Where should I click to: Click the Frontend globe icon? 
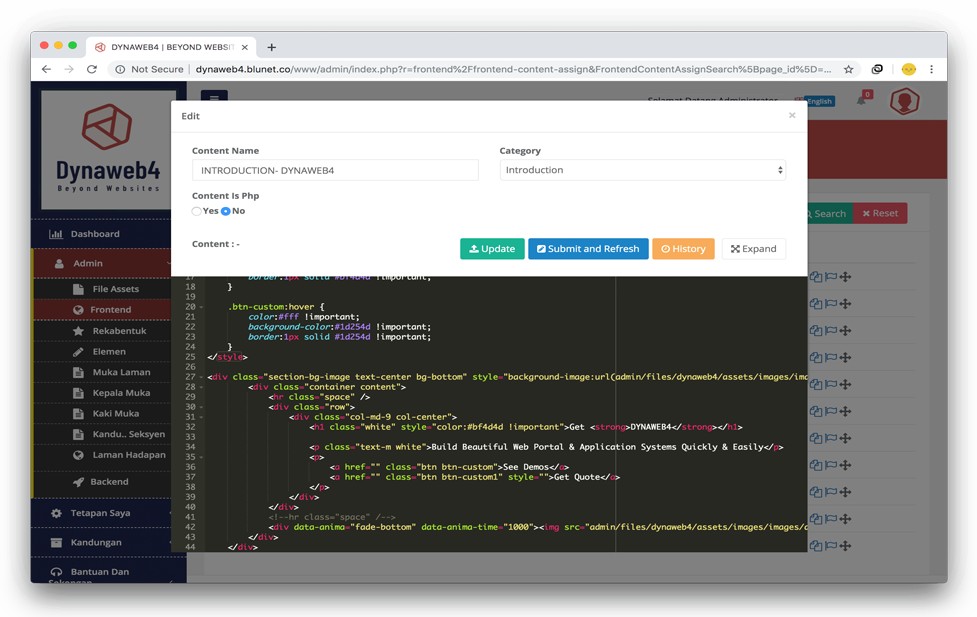78,310
